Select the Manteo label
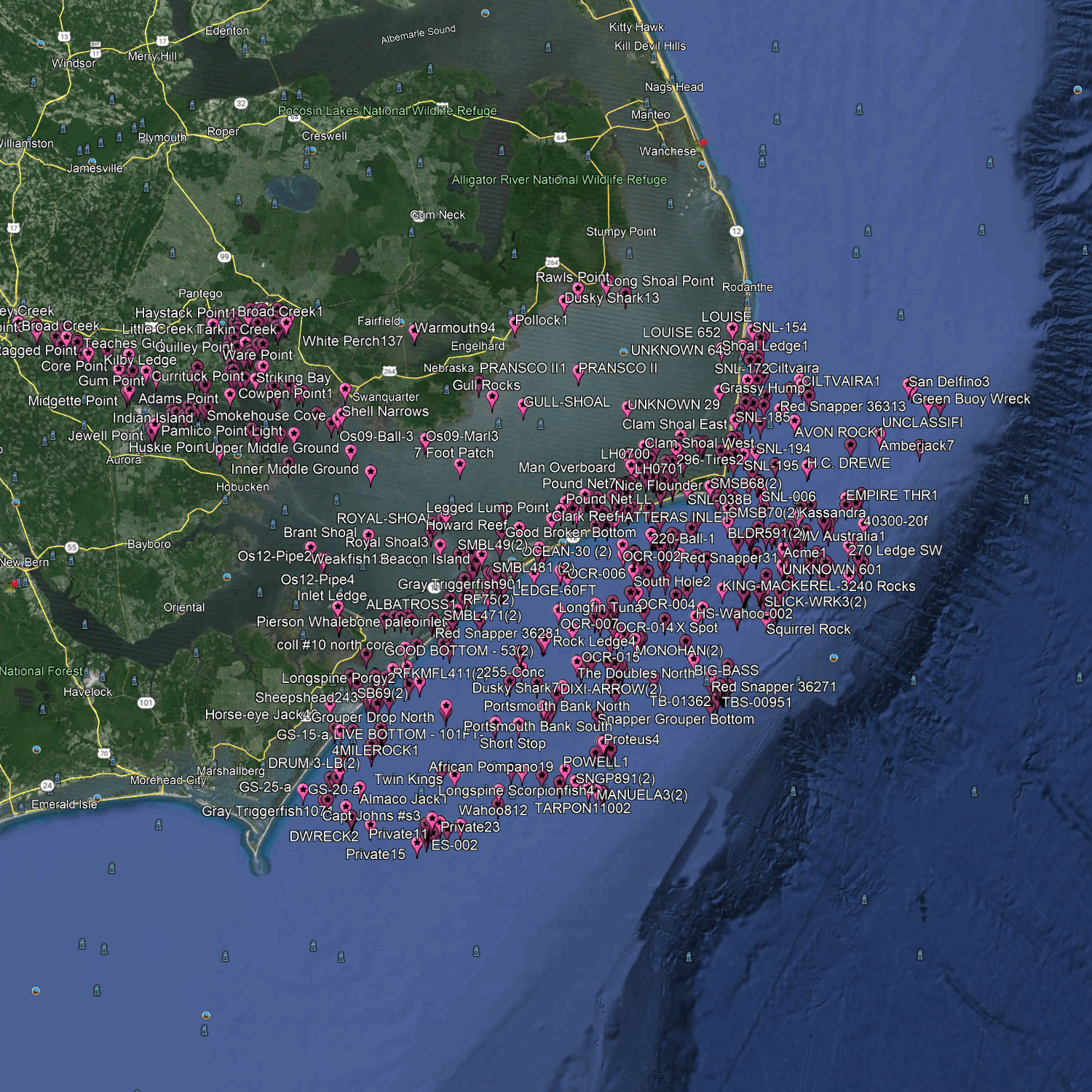 tap(651, 115)
